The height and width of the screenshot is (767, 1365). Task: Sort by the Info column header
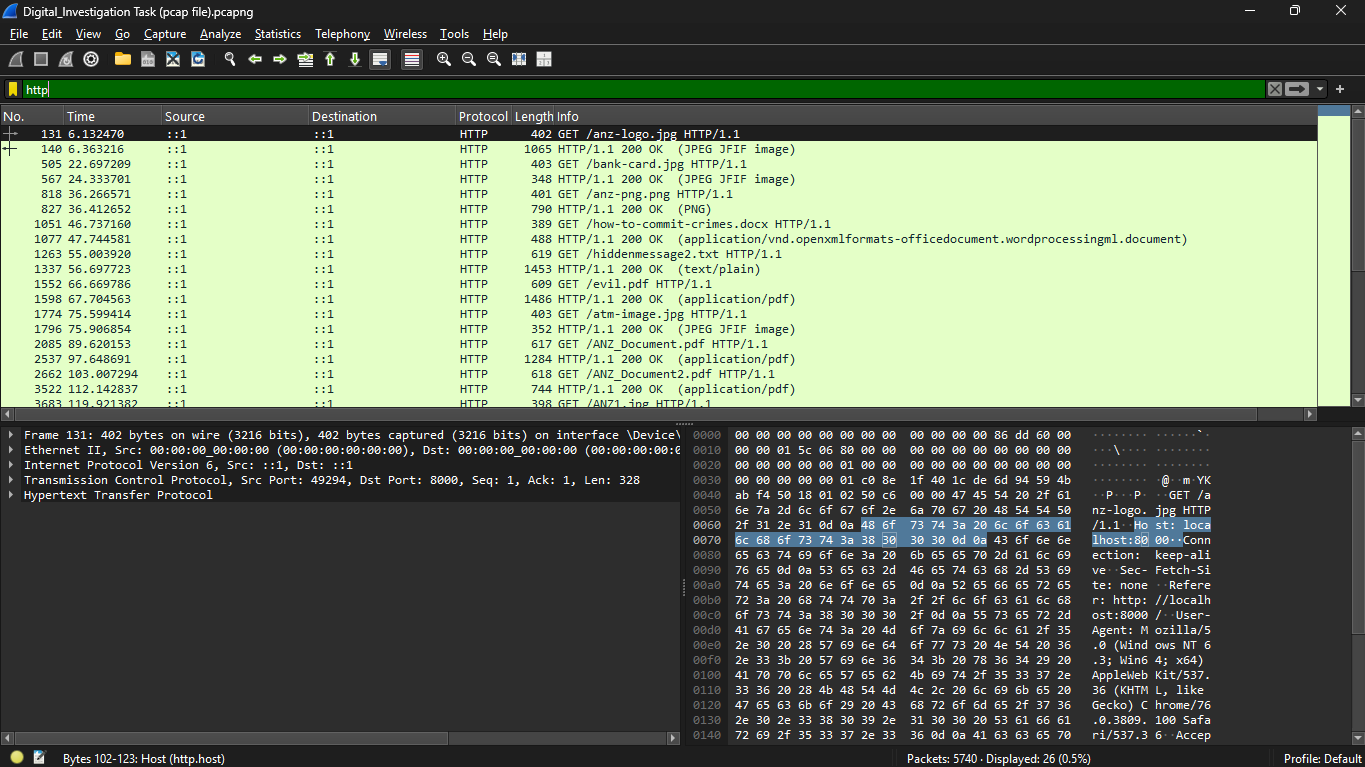[x=936, y=116]
